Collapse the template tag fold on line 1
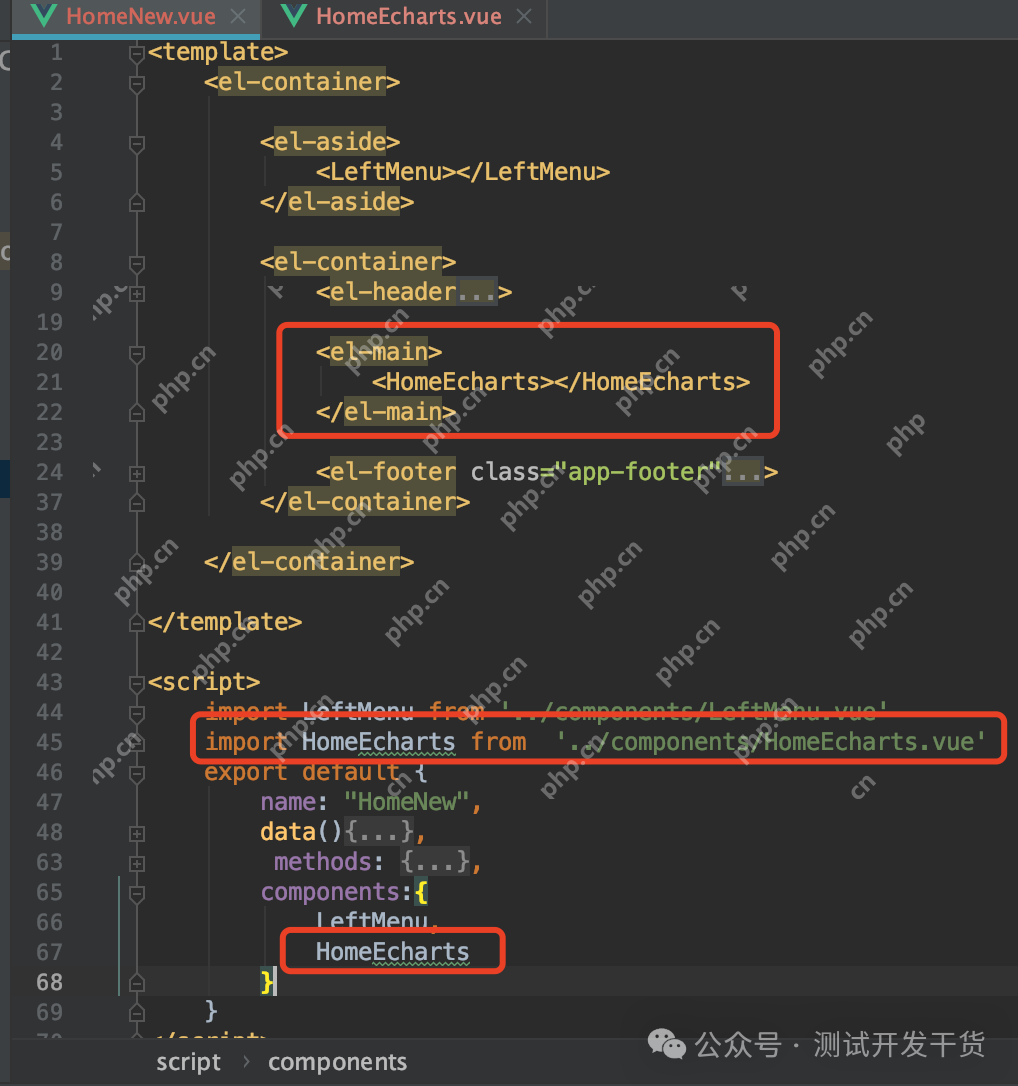Viewport: 1018px width, 1086px height. click(137, 53)
